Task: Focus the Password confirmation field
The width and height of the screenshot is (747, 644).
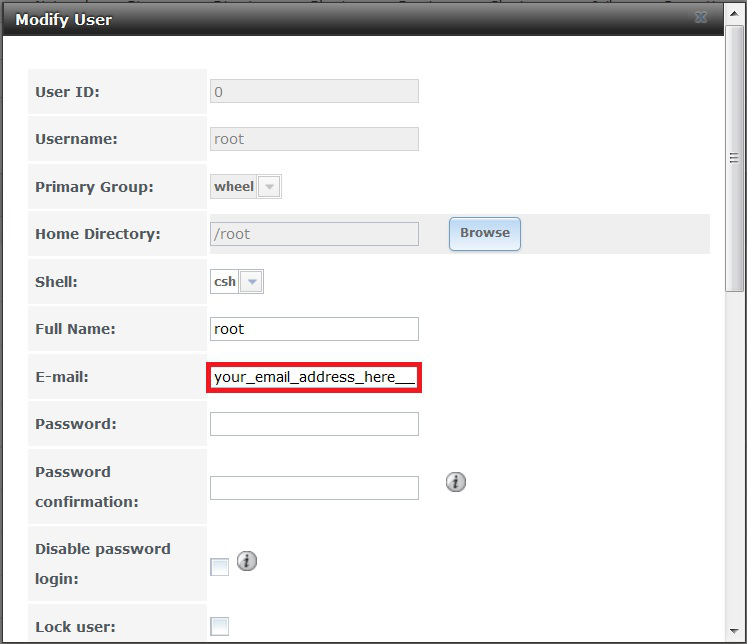Action: (x=314, y=488)
